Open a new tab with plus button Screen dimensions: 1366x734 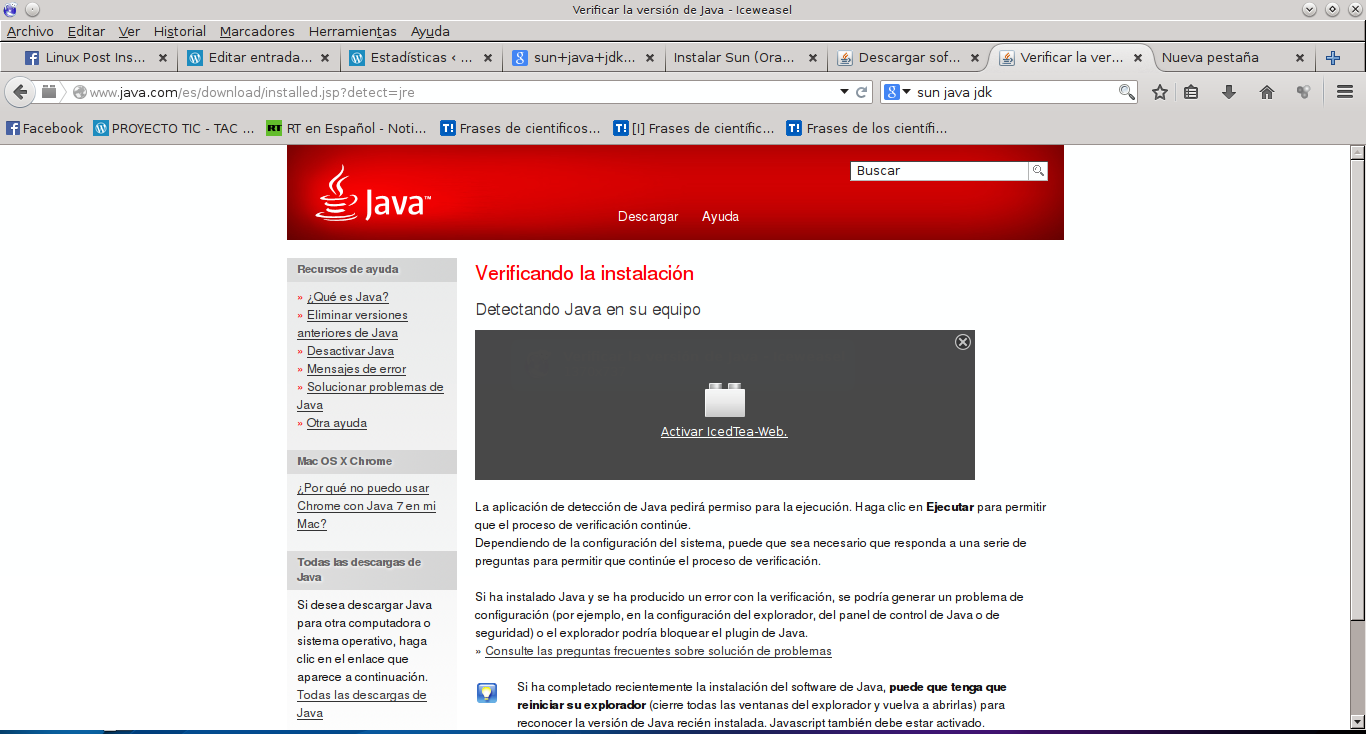click(1332, 58)
